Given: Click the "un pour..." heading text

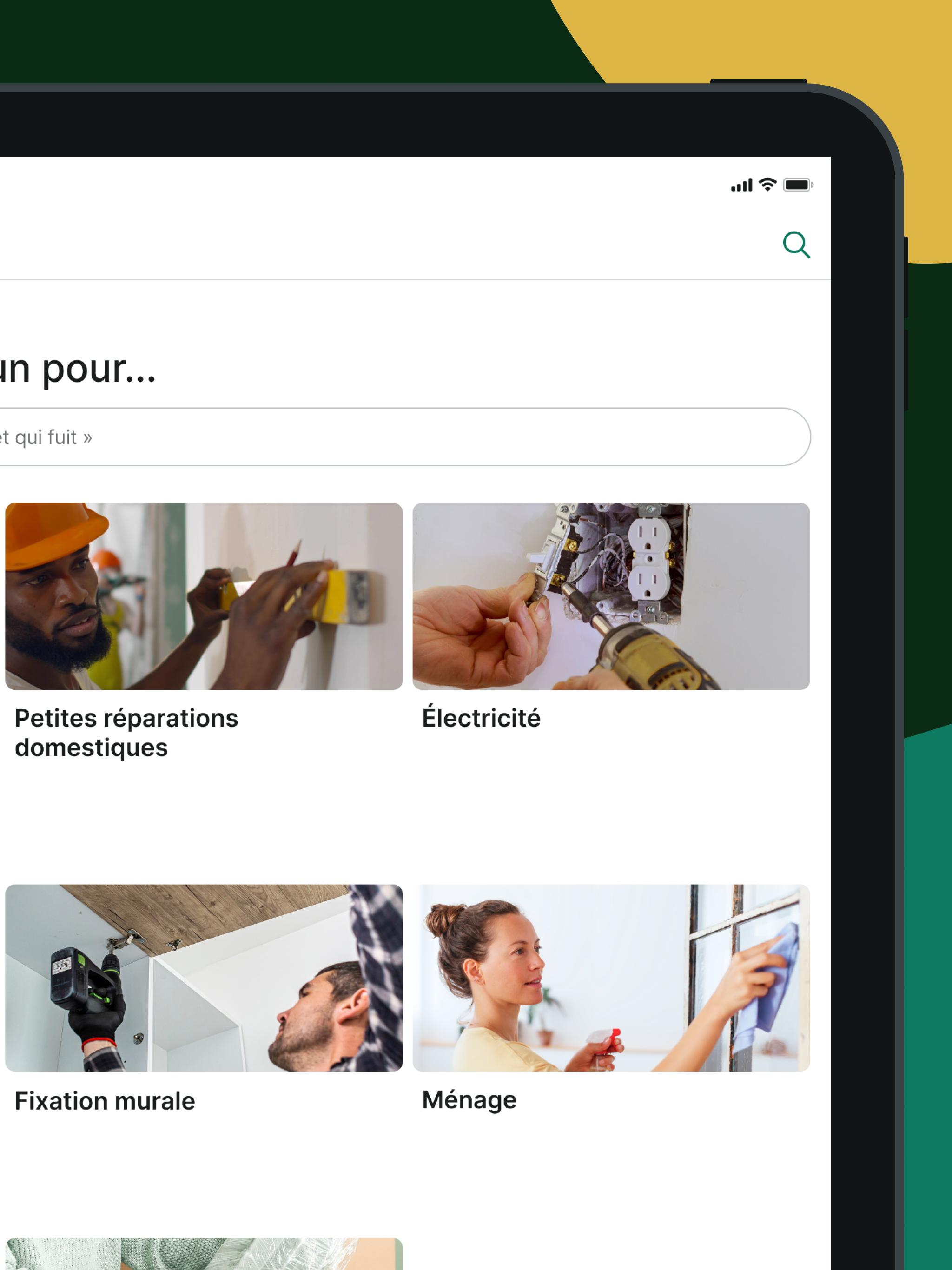Looking at the screenshot, I should coord(77,368).
